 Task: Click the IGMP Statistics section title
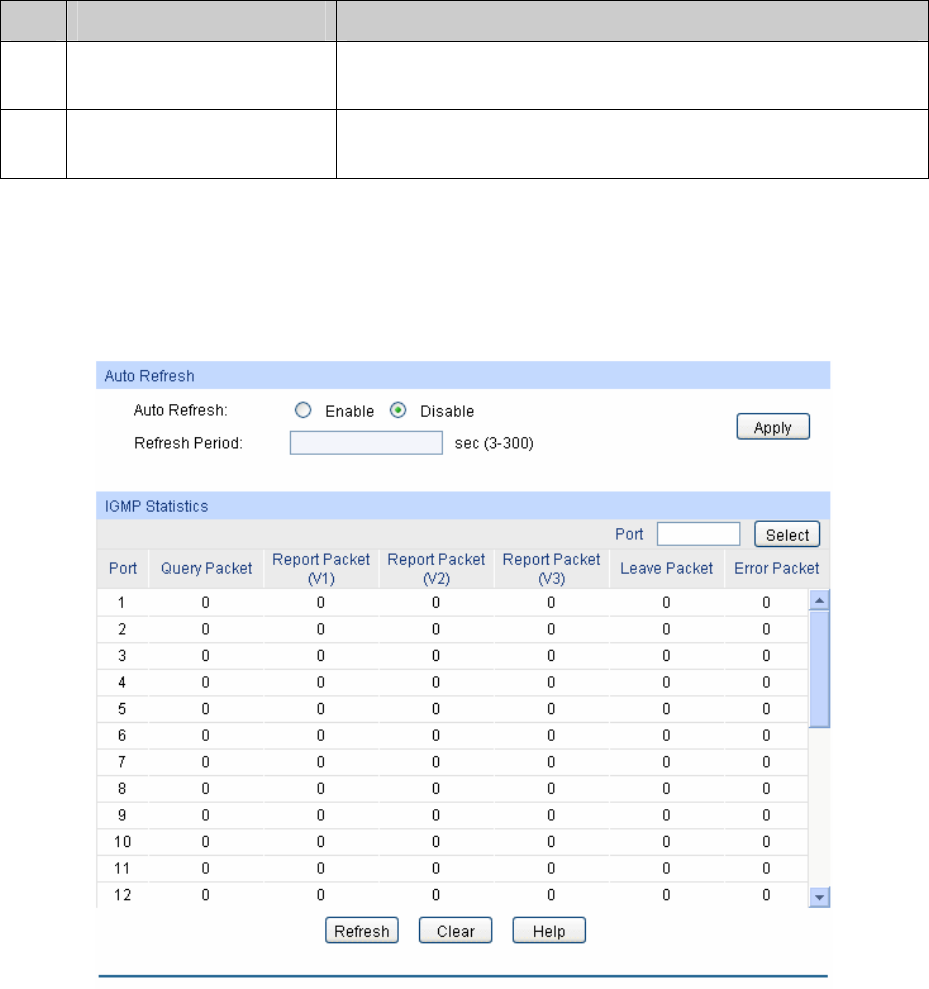pyautogui.click(x=156, y=506)
